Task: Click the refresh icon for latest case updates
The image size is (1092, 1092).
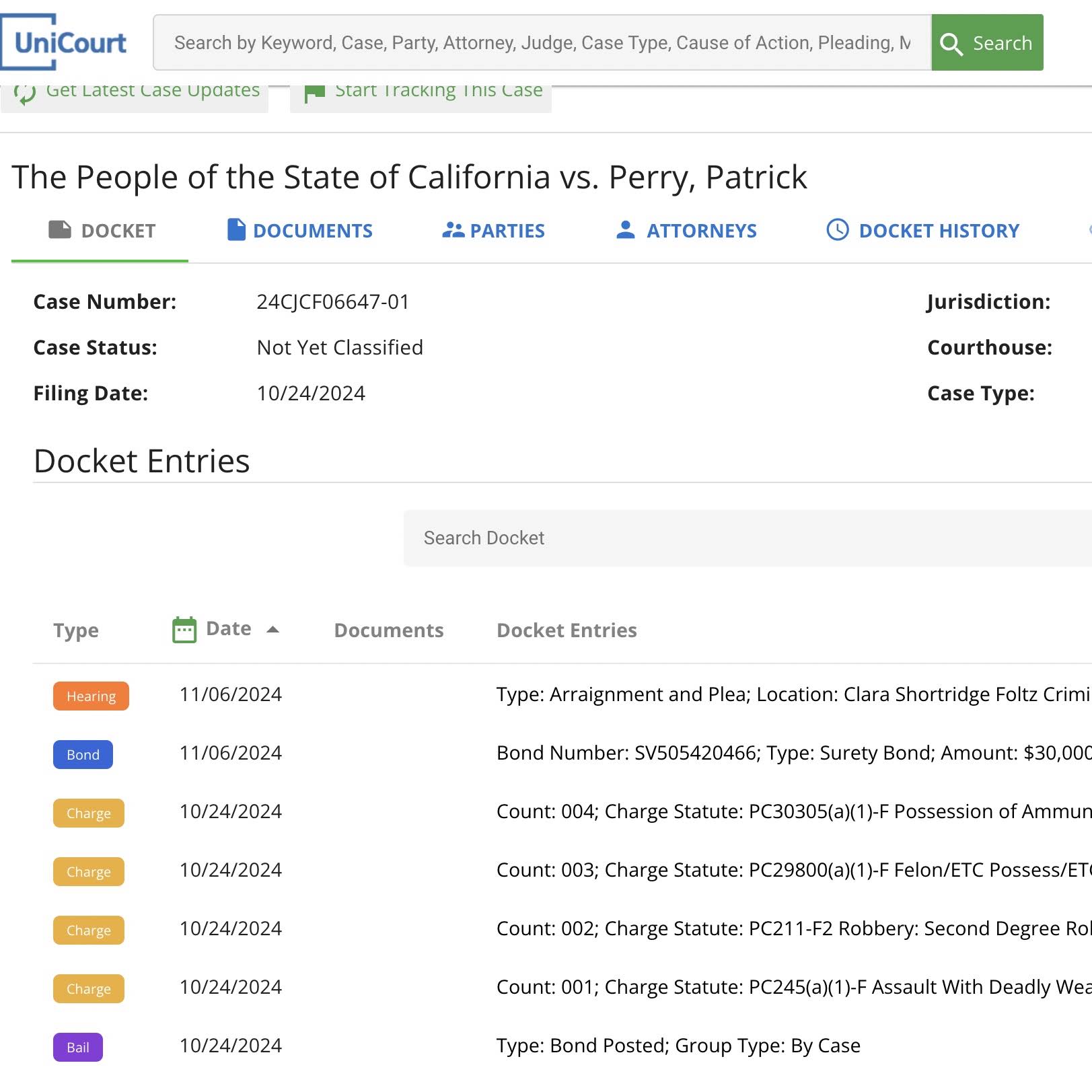Action: (25, 94)
